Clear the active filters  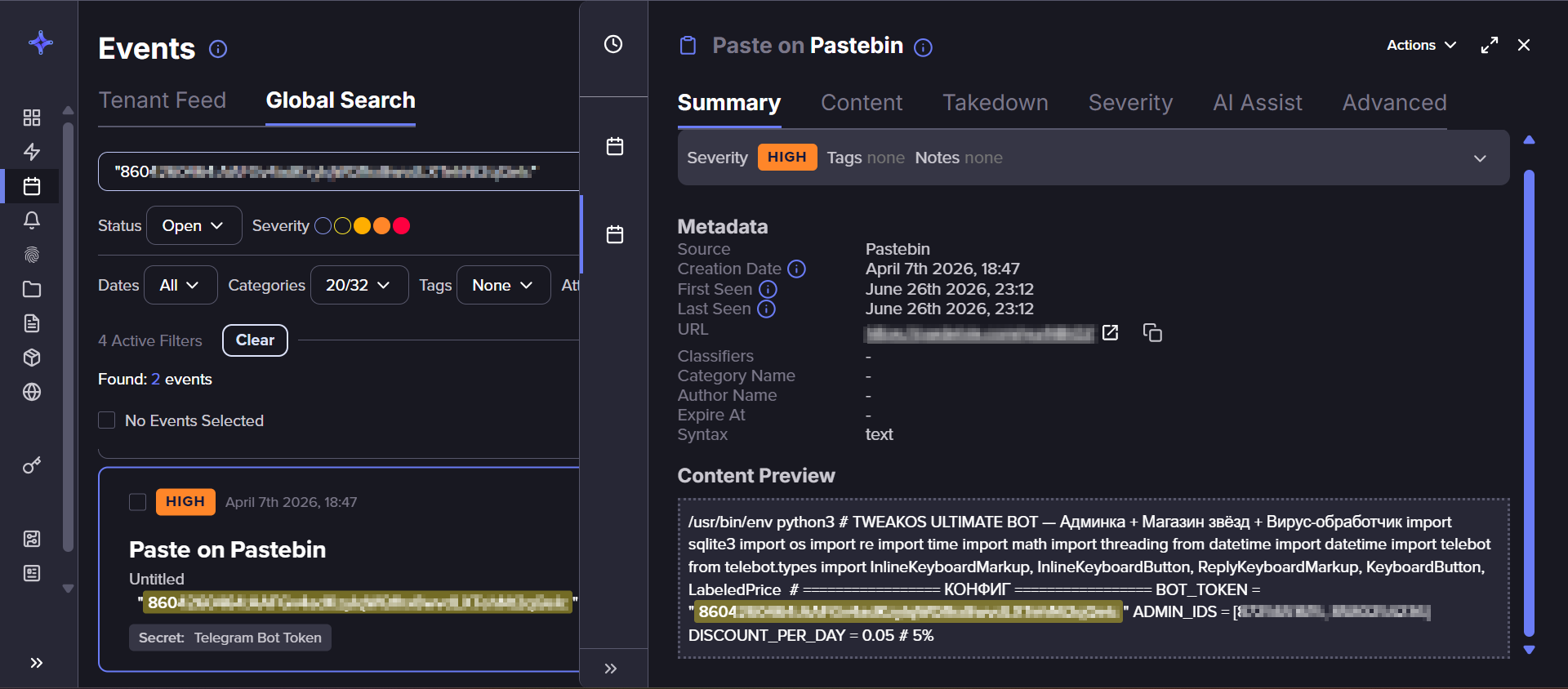(x=255, y=340)
